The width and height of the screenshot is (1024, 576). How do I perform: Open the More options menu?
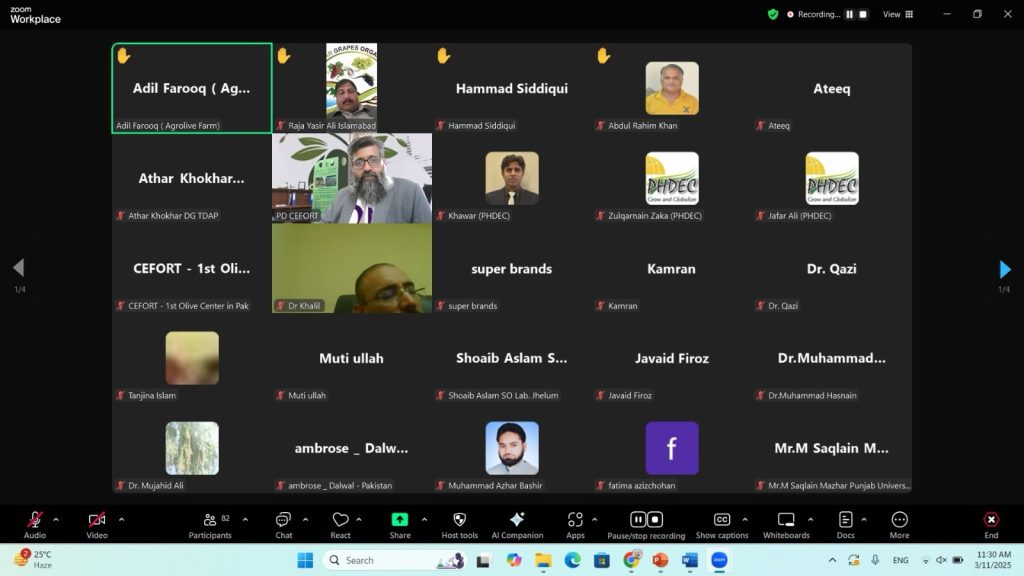pos(899,524)
